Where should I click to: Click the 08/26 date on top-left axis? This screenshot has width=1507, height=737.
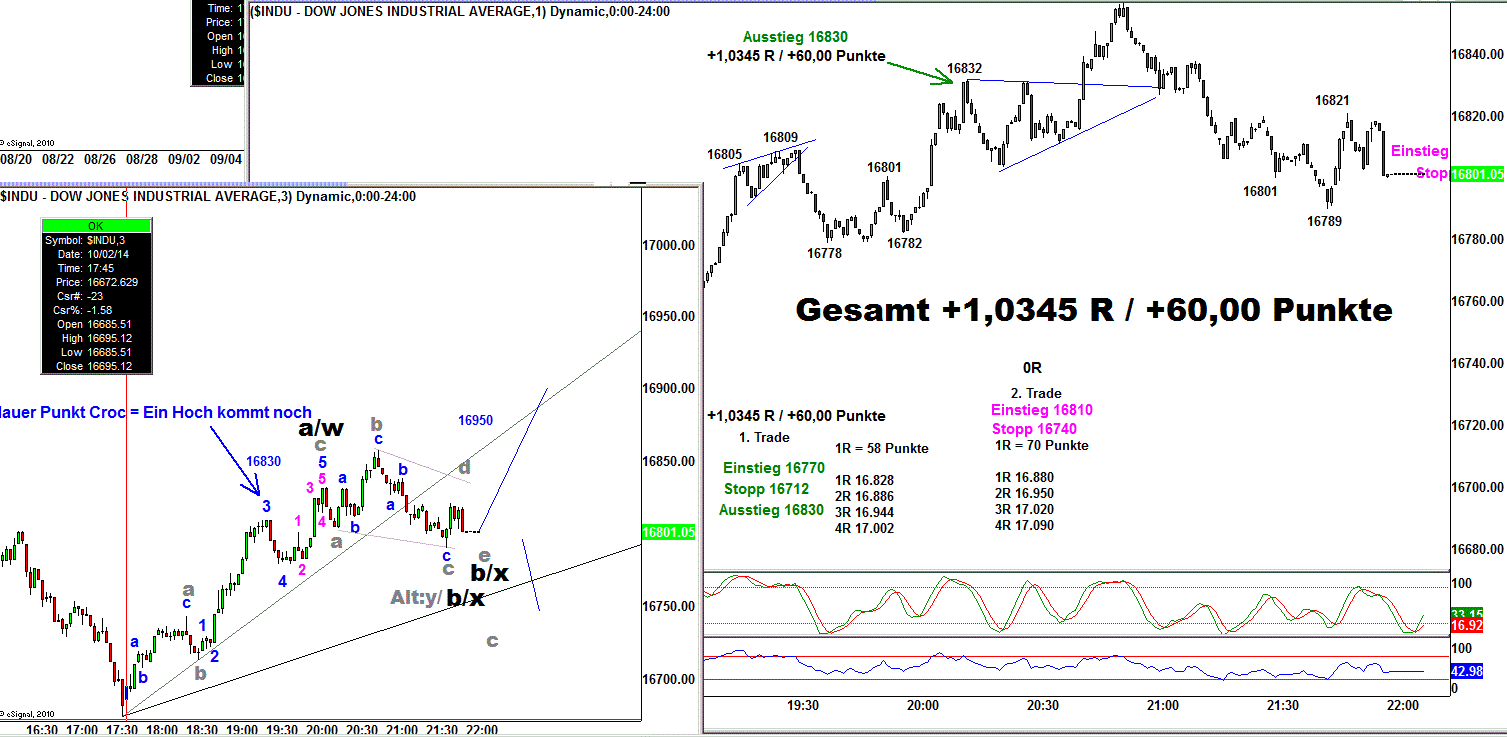coord(101,159)
